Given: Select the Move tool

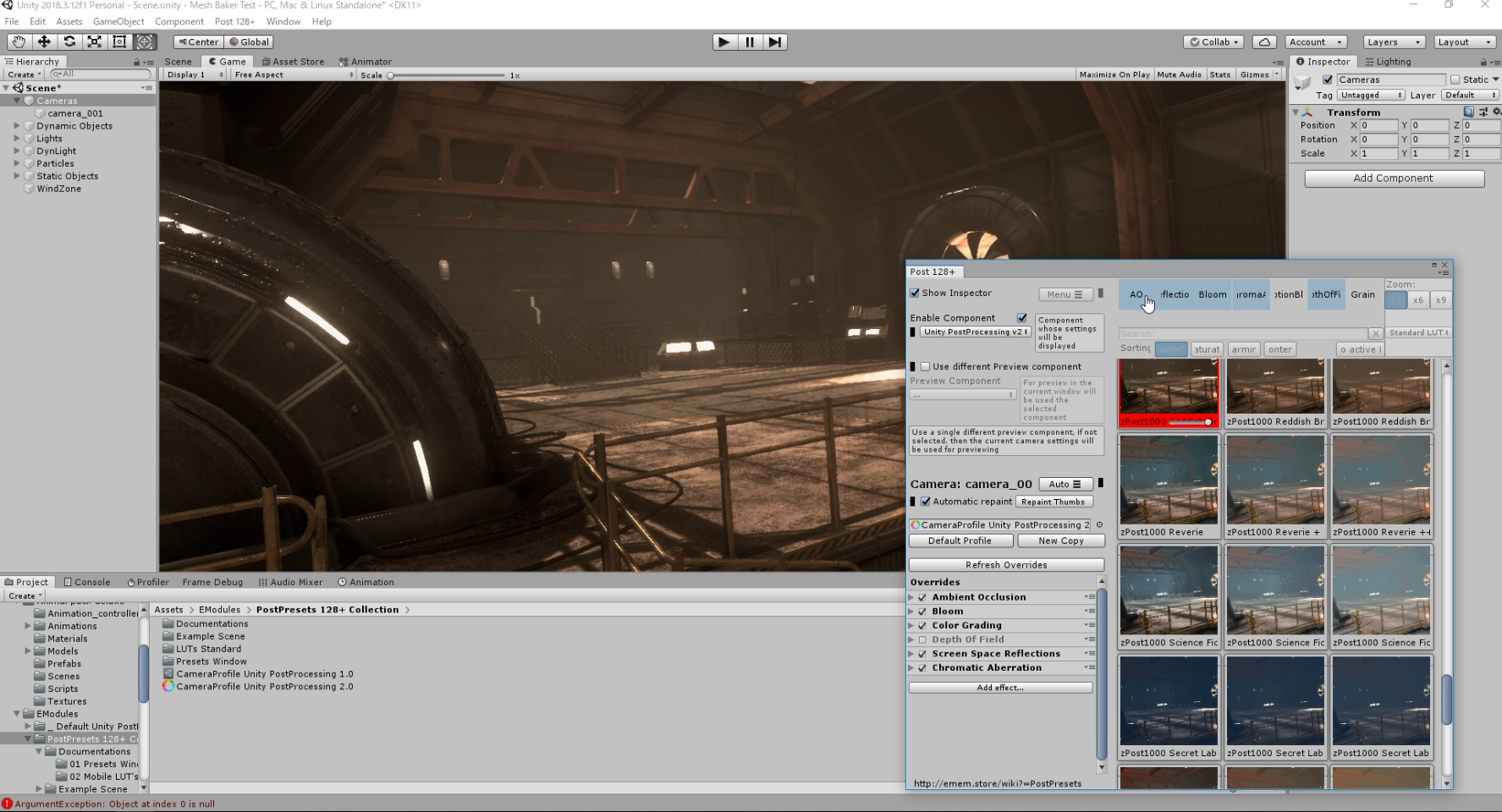Looking at the screenshot, I should coord(44,41).
